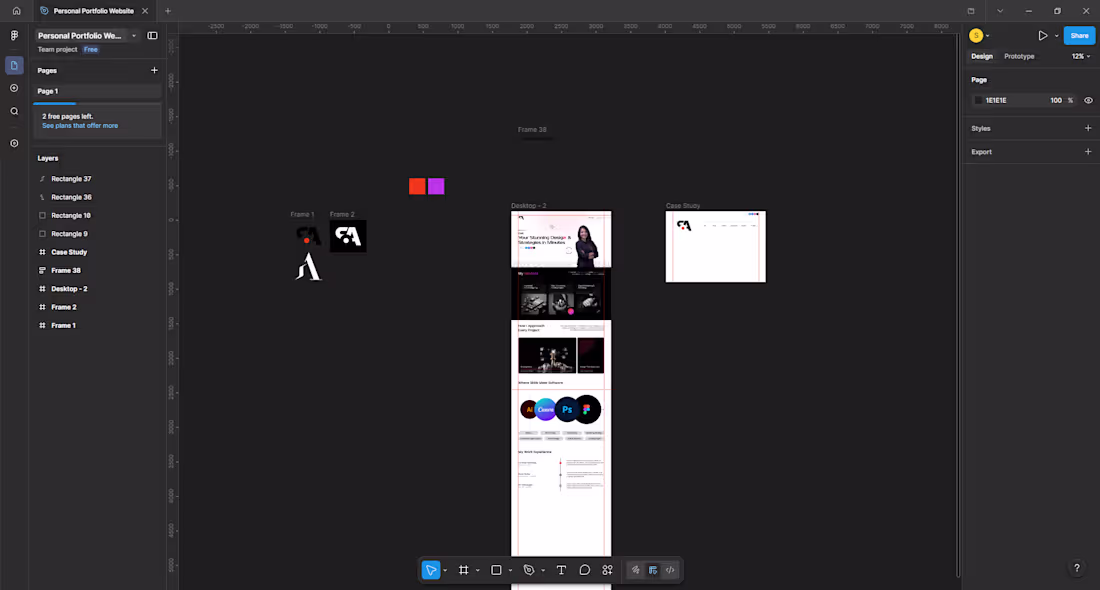The image size is (1100, 590).
Task: Add a new page
Action: (154, 70)
